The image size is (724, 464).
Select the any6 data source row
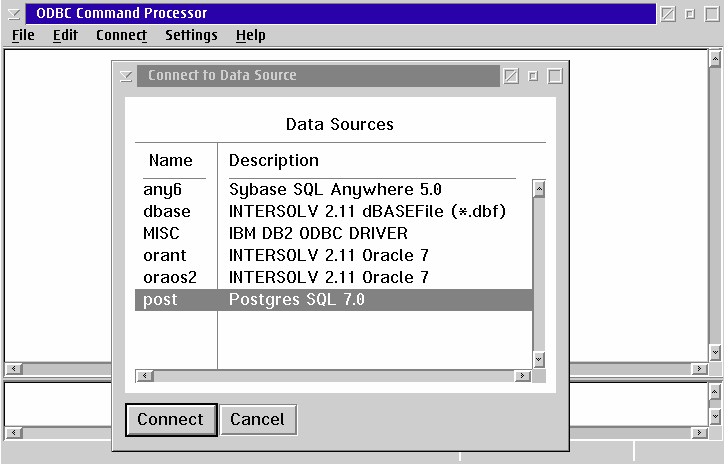333,189
